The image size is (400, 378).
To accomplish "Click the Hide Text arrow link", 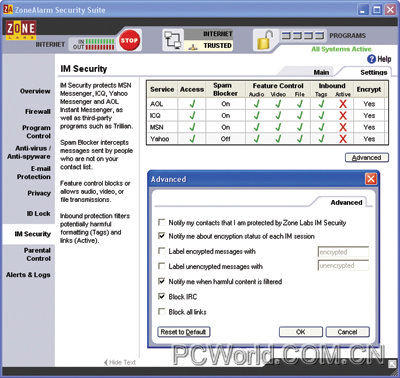I will click(x=120, y=362).
